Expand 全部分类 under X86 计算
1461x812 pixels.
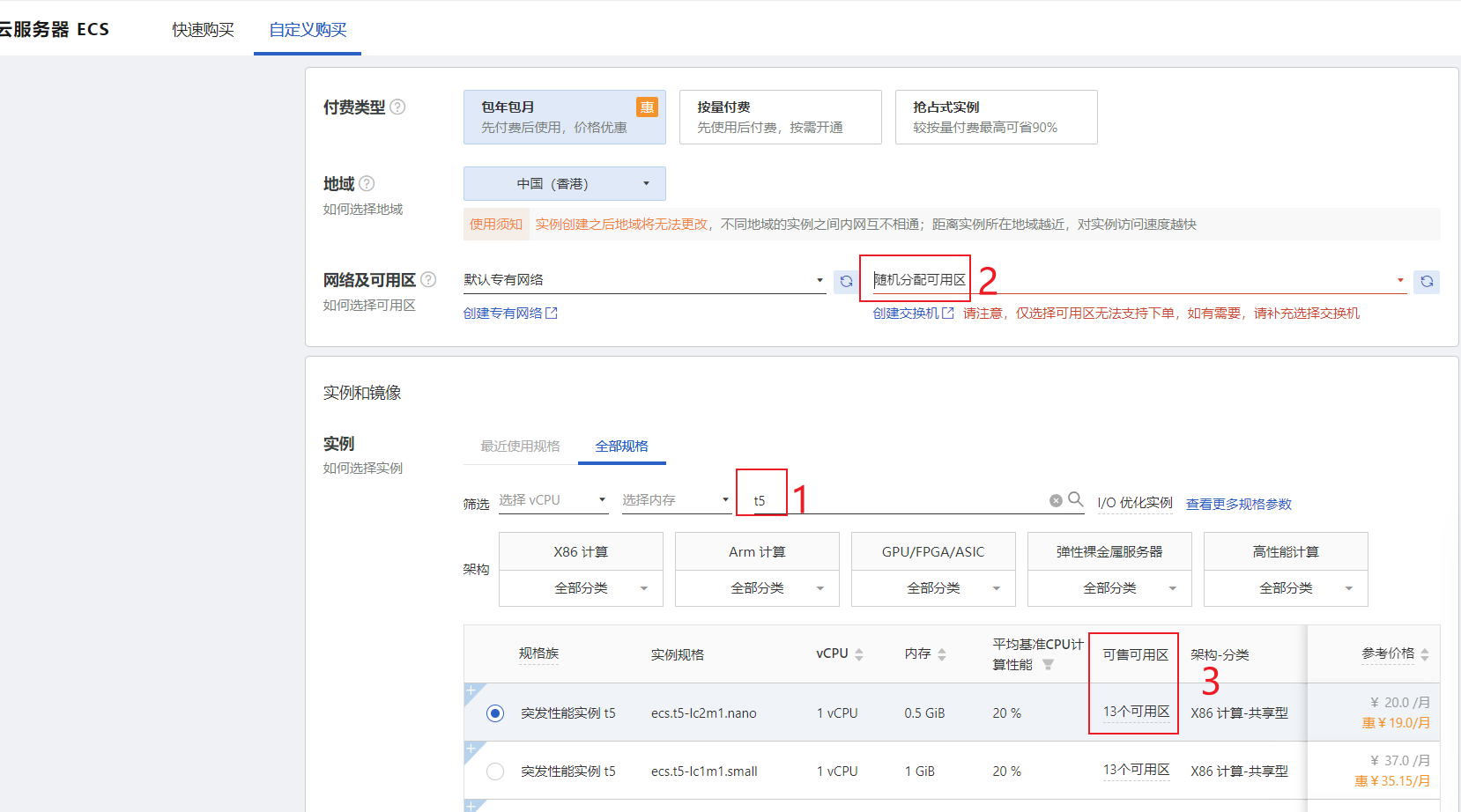[x=581, y=588]
